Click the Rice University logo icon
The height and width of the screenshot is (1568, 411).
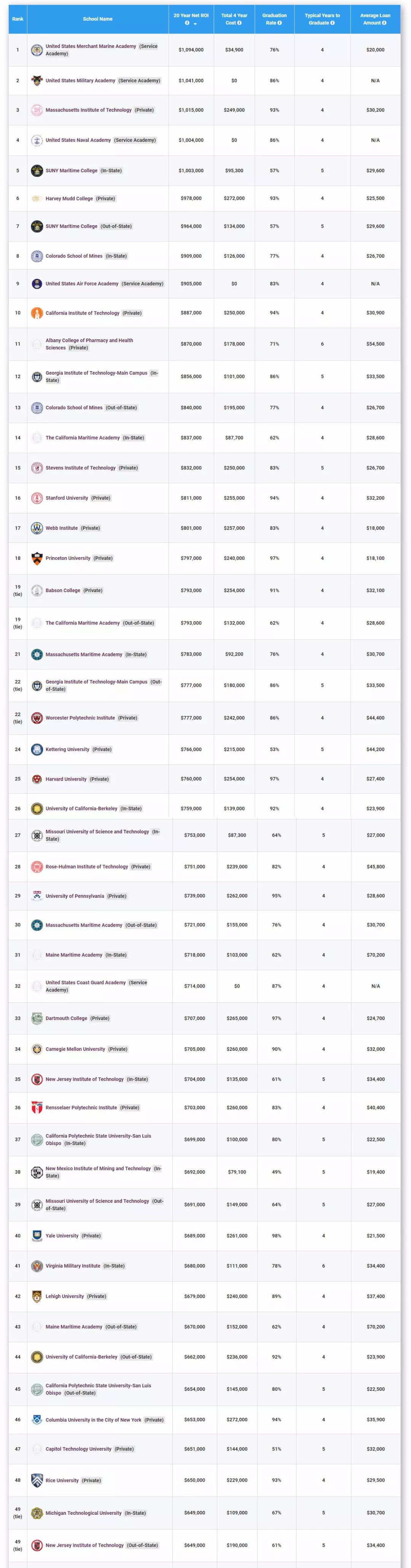coord(37,1481)
